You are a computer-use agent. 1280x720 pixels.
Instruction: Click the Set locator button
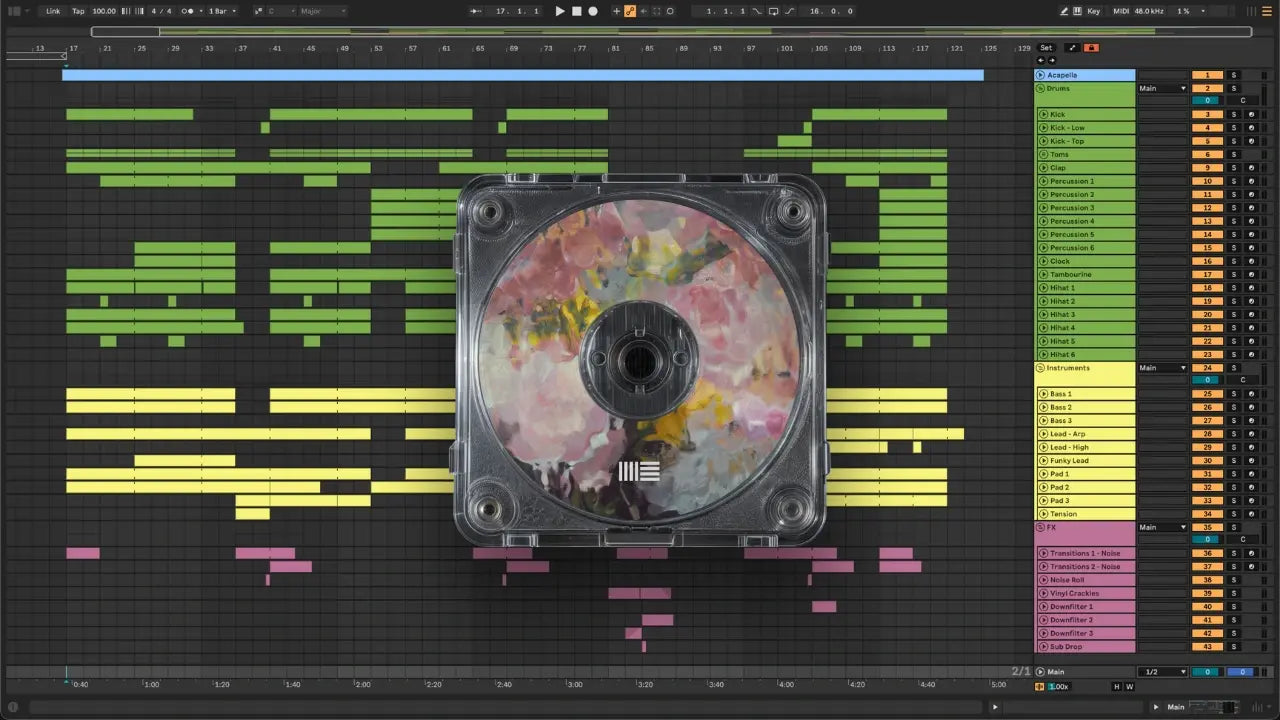(x=1046, y=48)
